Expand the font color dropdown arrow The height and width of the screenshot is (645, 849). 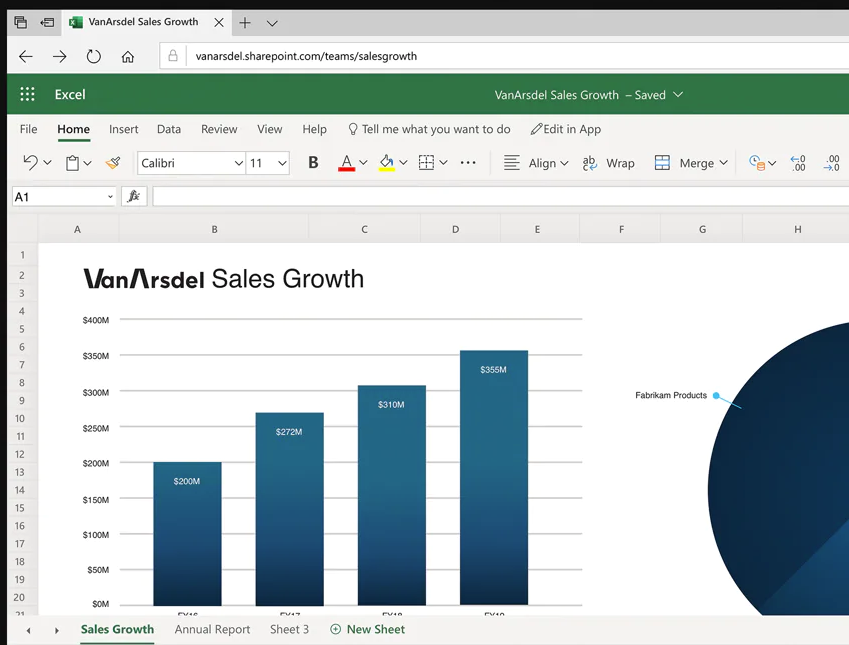(363, 162)
